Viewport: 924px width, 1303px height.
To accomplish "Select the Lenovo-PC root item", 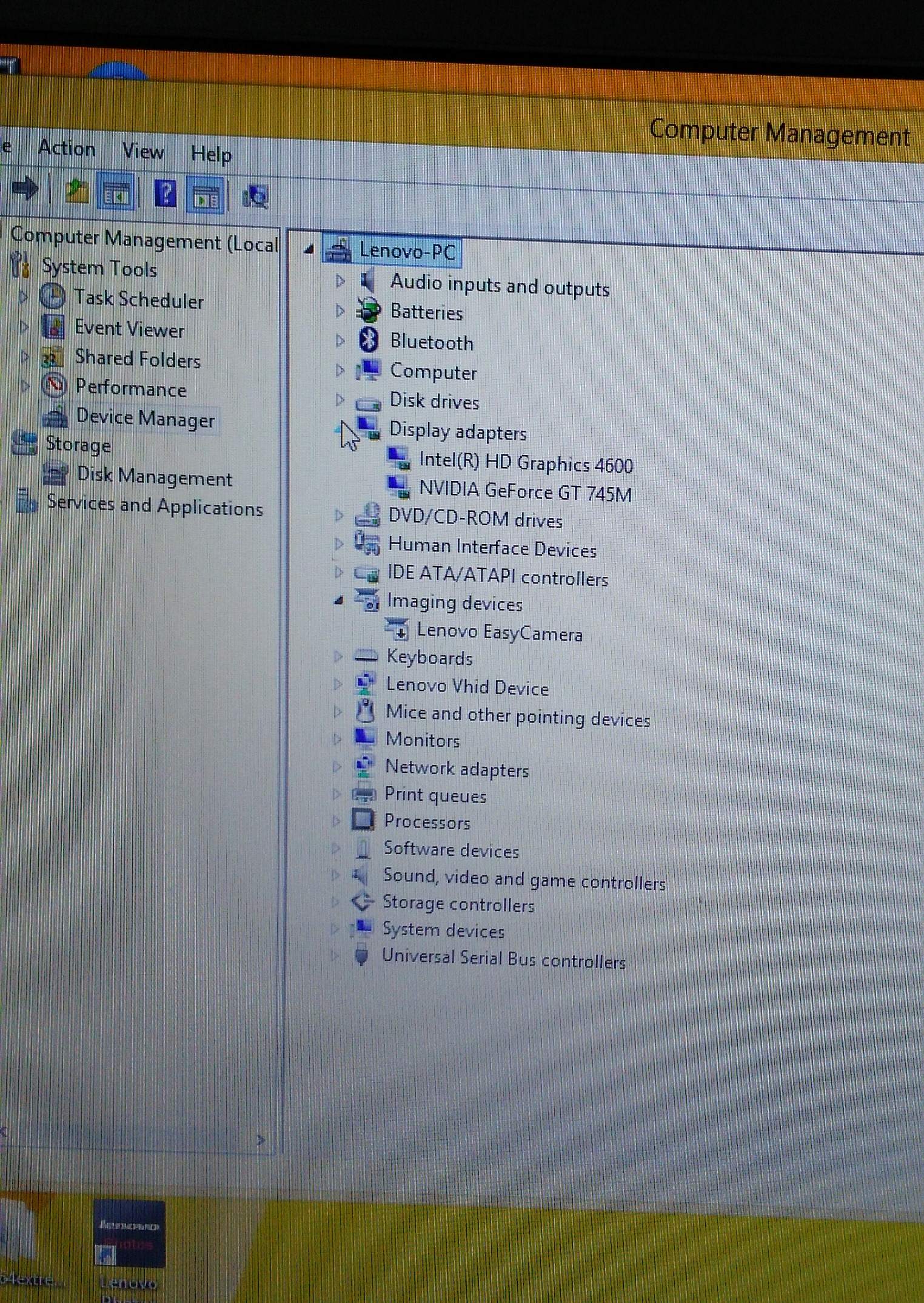I will 407,251.
